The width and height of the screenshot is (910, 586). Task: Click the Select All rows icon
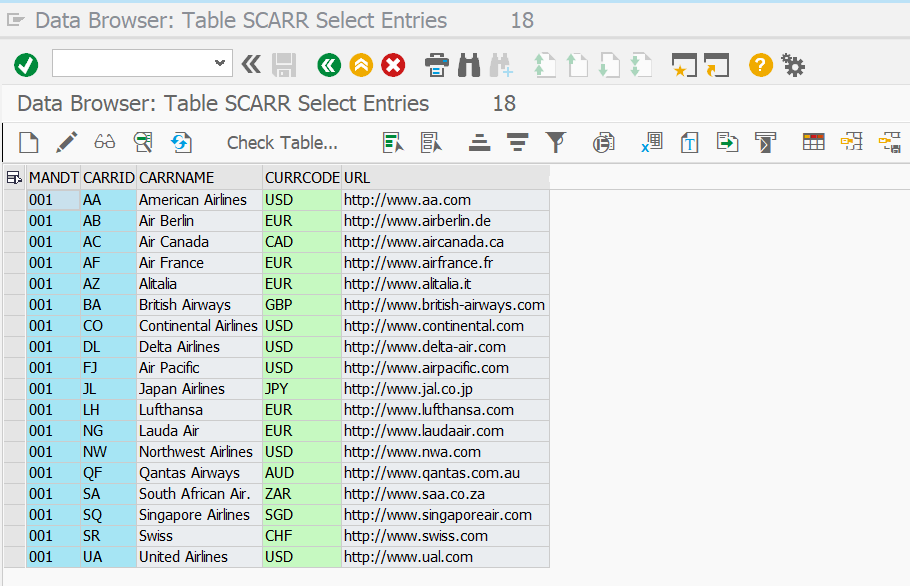(x=393, y=142)
